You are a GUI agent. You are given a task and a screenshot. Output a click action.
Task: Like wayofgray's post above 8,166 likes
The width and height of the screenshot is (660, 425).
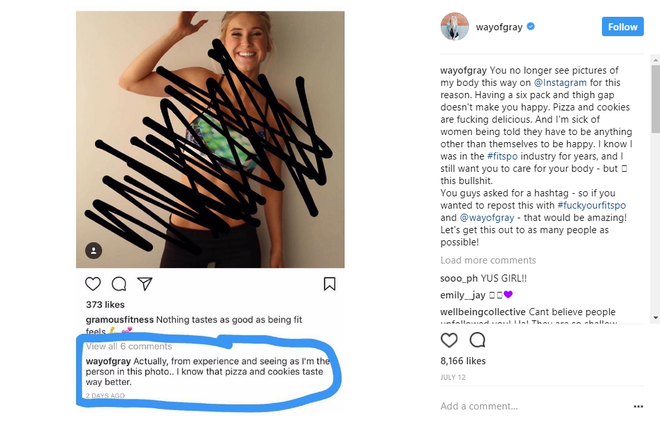point(449,340)
